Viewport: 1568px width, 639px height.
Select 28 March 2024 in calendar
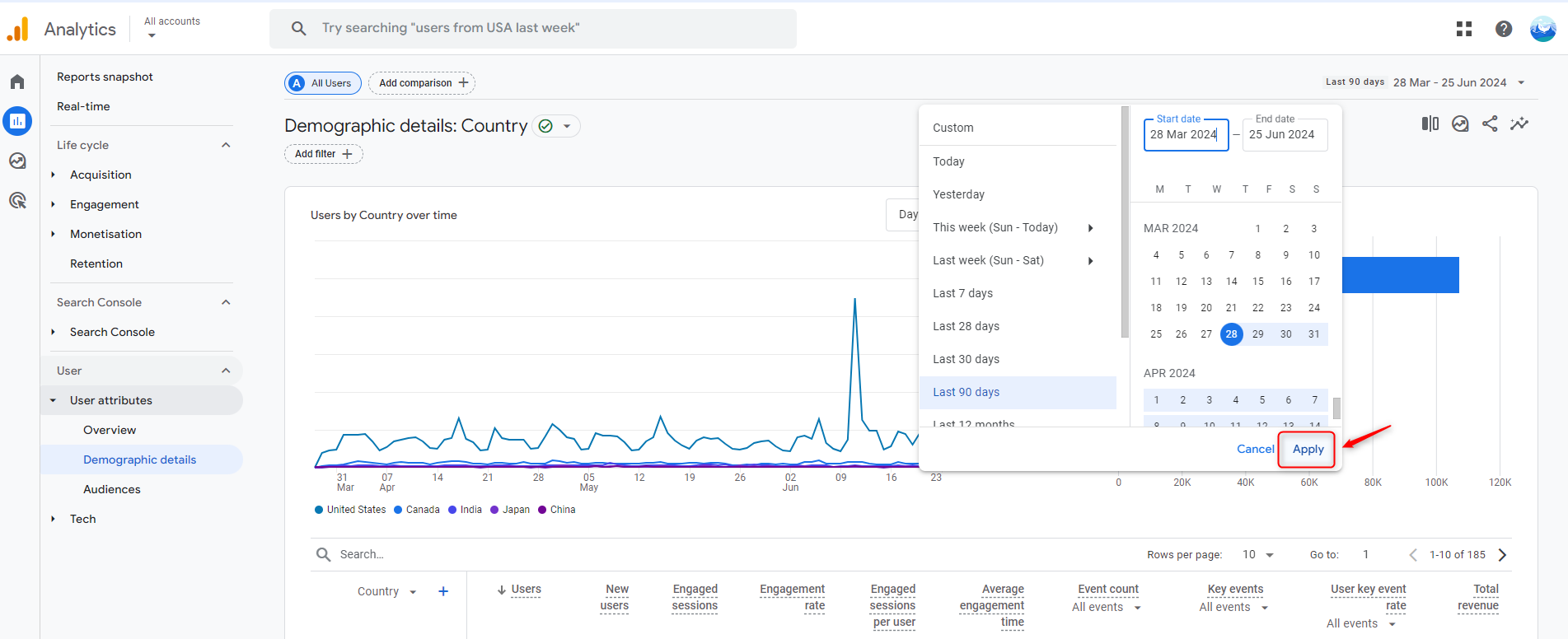(x=1231, y=334)
